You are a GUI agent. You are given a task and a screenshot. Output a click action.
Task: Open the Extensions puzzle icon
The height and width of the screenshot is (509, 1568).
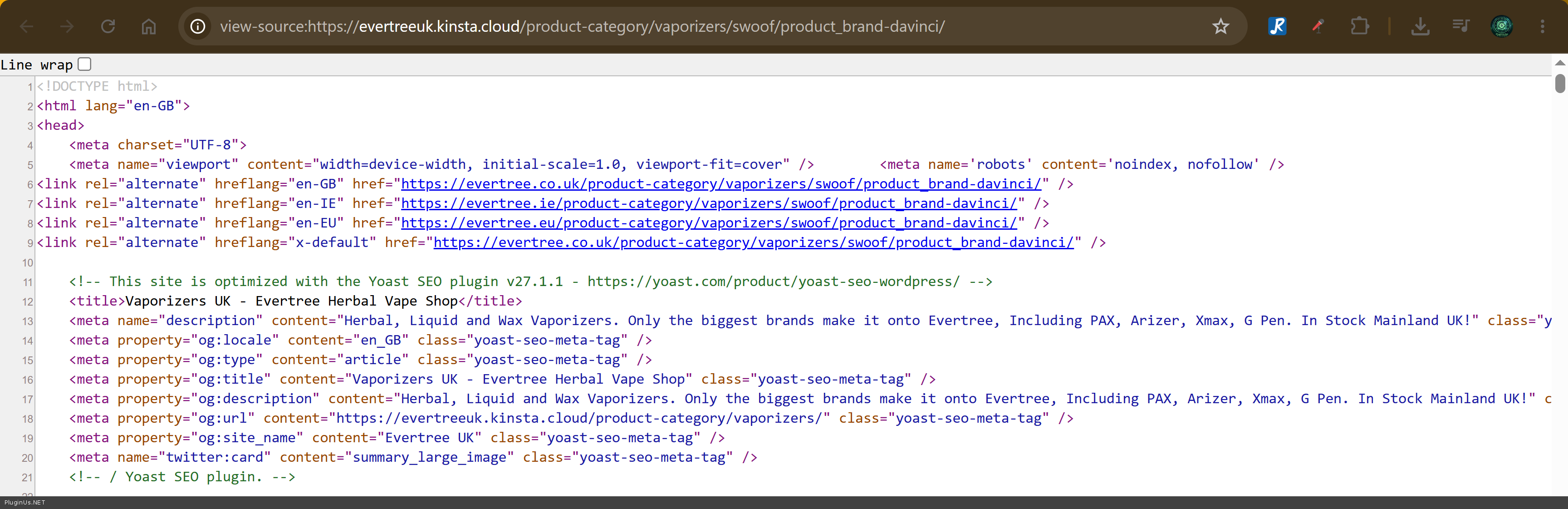click(1359, 26)
